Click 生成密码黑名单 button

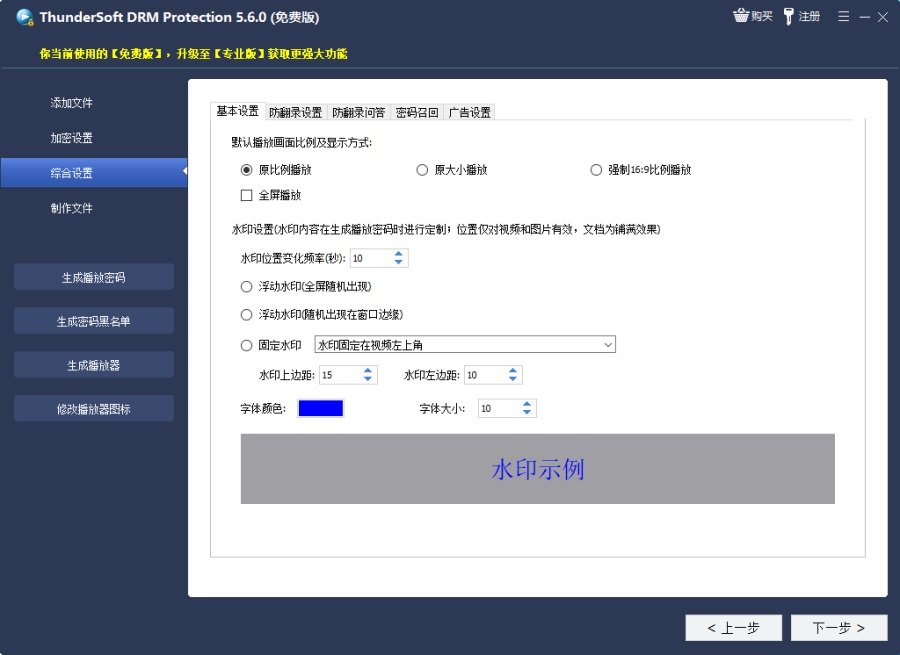(x=94, y=321)
